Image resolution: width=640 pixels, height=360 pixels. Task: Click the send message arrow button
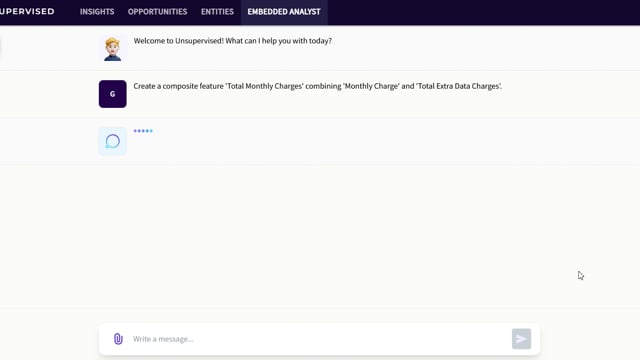coord(521,339)
